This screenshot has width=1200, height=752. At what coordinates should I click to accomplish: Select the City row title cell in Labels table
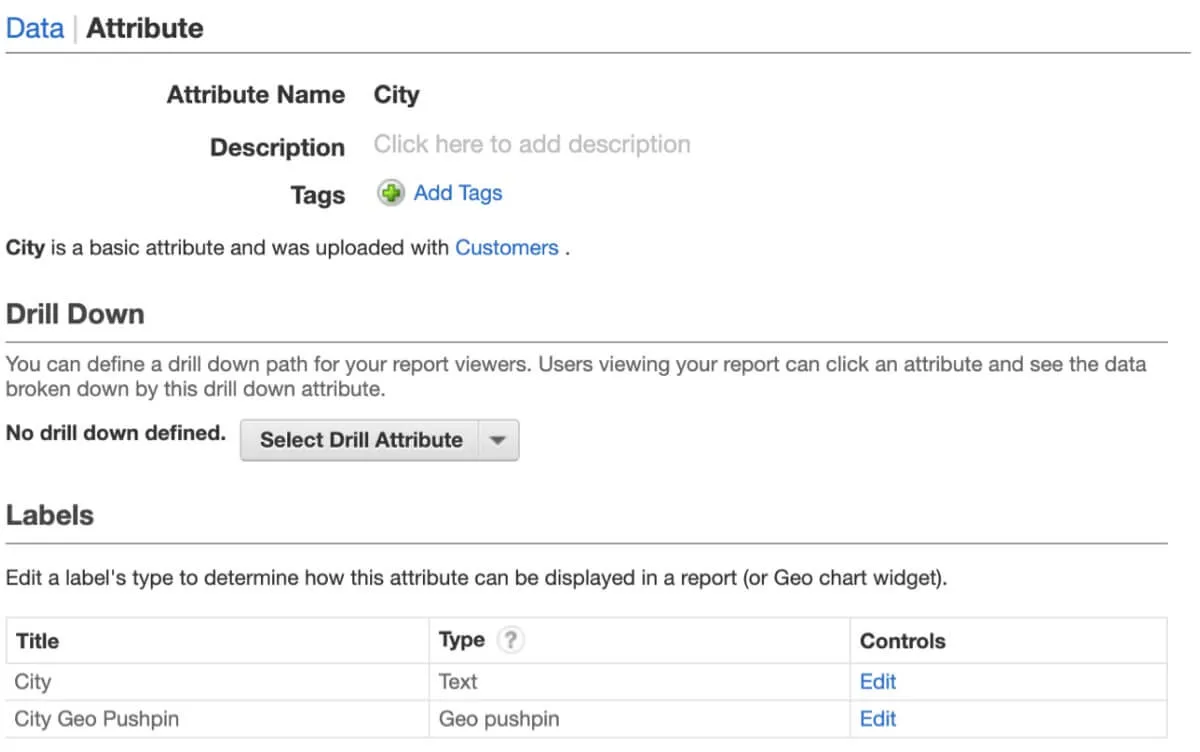coord(33,682)
